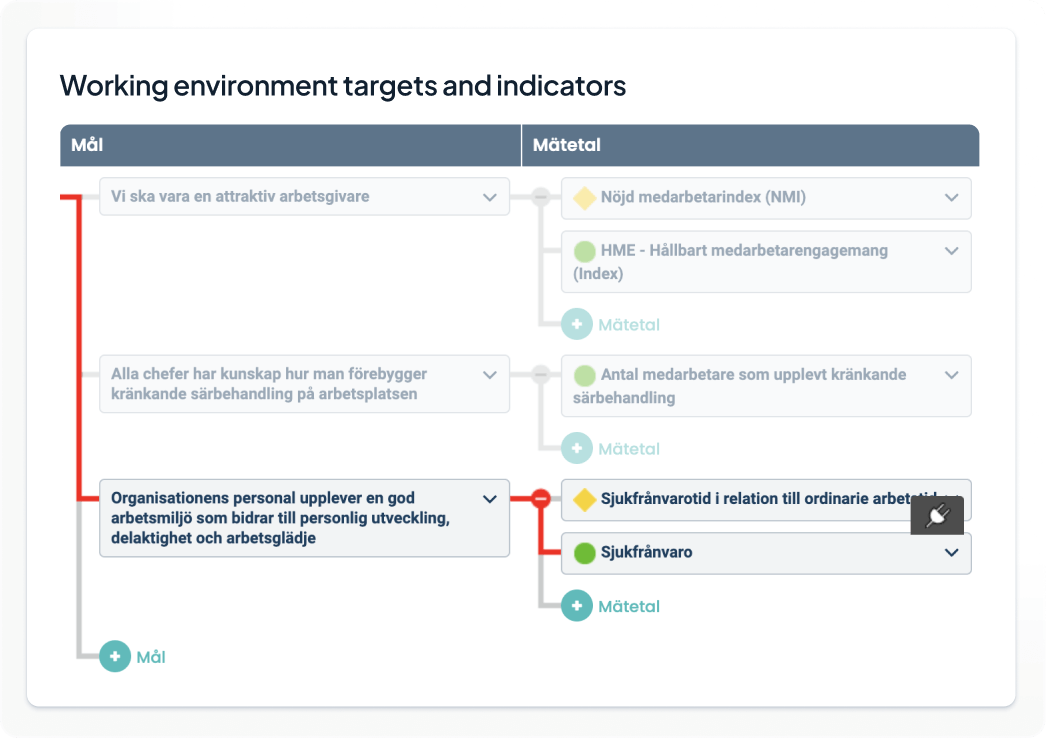Viewport: 1046px width, 738px height.
Task: Click yellow diamond of Sjukfrånvarotid indicator
Action: click(x=584, y=499)
